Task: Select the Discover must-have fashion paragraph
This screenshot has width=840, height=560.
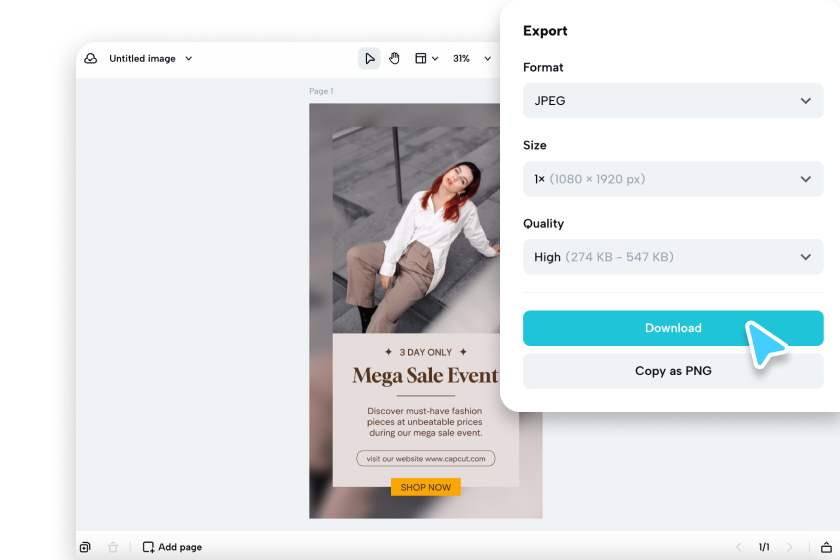Action: 425,422
